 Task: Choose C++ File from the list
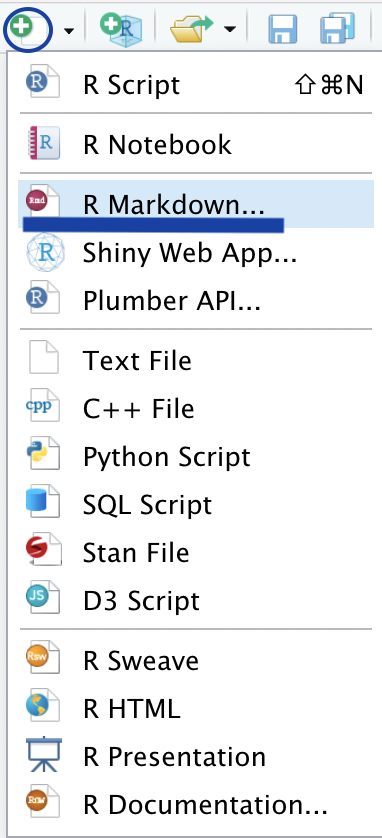click(196, 409)
